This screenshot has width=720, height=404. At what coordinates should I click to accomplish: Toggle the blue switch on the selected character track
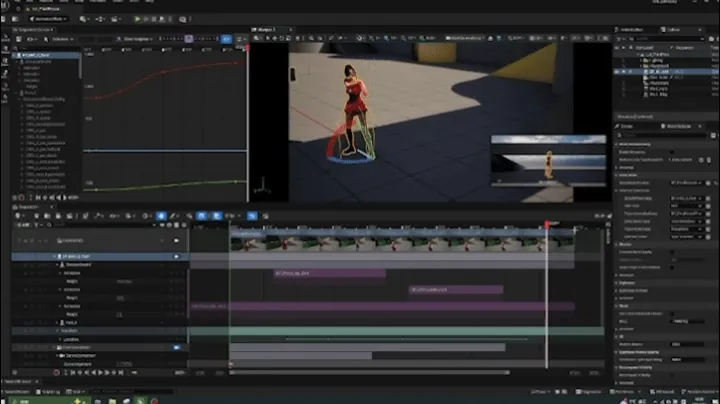click(177, 256)
